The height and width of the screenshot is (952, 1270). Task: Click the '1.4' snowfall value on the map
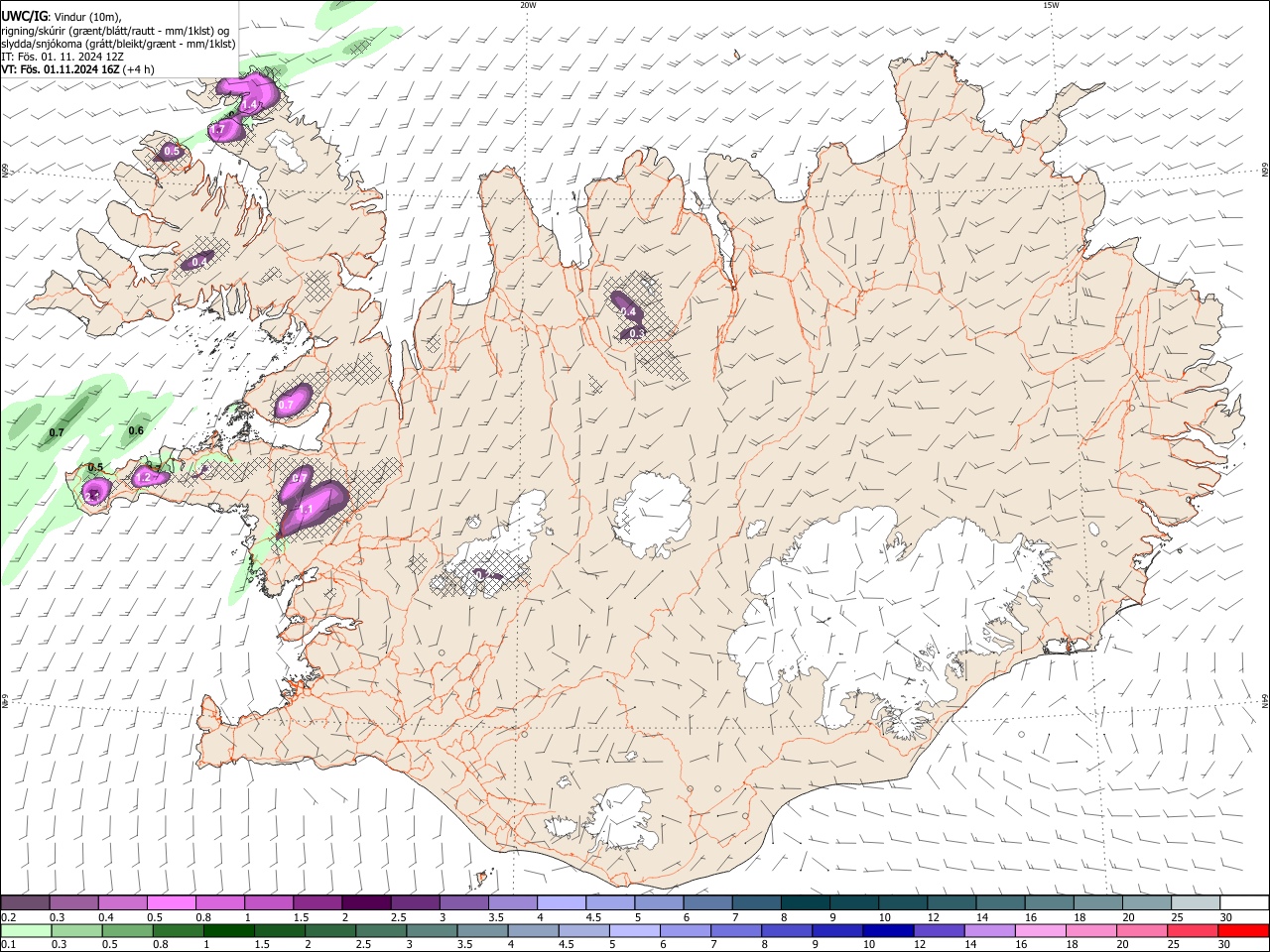(250, 104)
